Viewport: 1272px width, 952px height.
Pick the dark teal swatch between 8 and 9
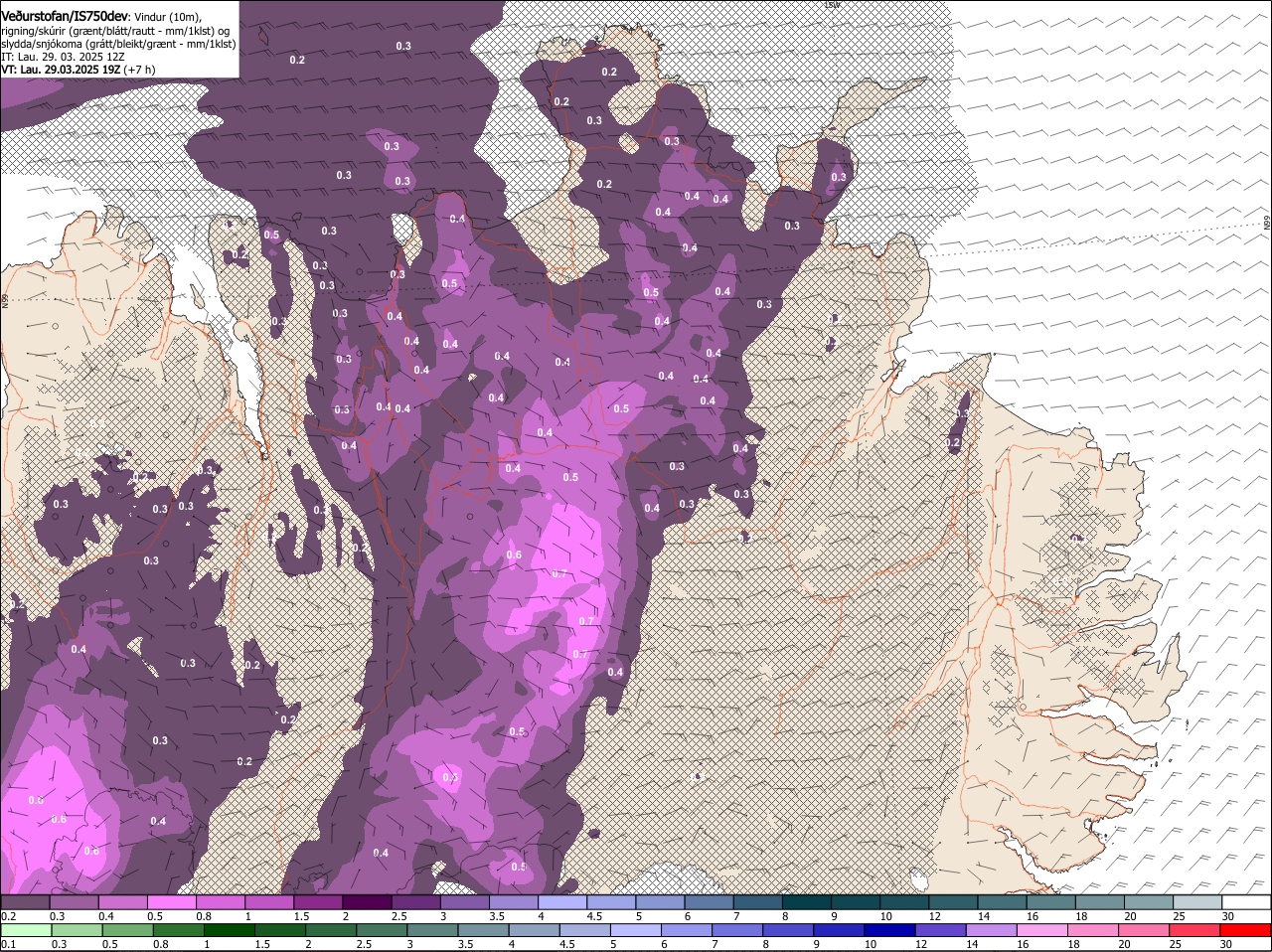point(806,902)
